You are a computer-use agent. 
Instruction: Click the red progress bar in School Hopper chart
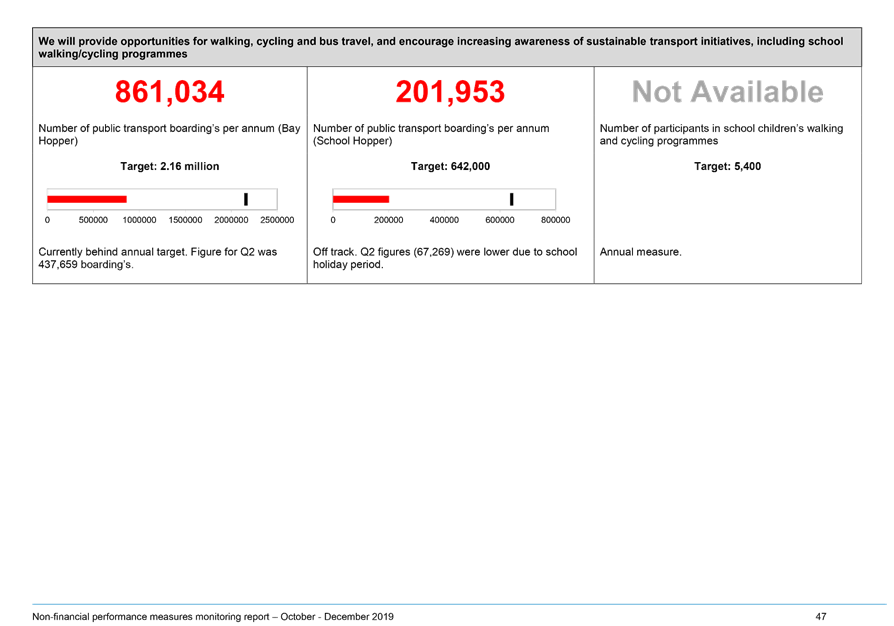click(361, 199)
